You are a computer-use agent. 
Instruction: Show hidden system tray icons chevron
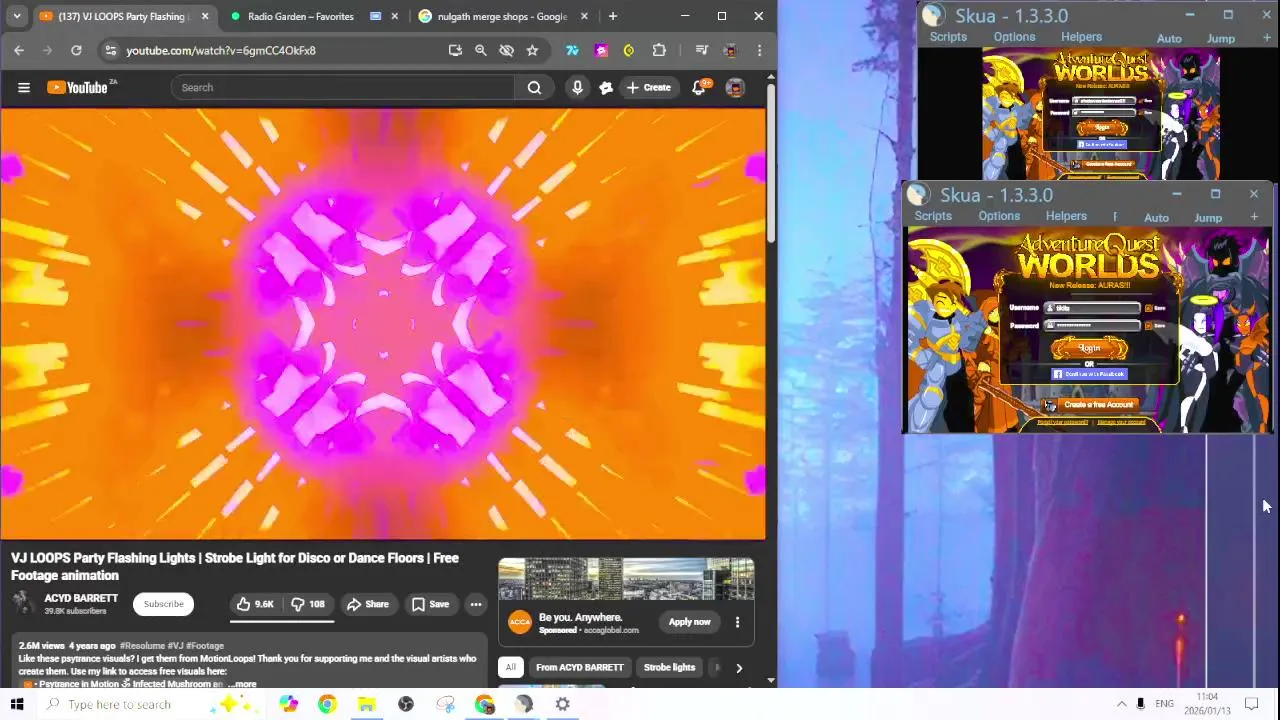click(1121, 704)
